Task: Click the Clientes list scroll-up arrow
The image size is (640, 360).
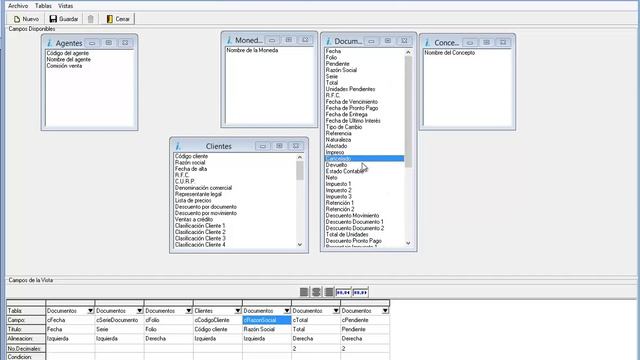Action: pos(300,157)
